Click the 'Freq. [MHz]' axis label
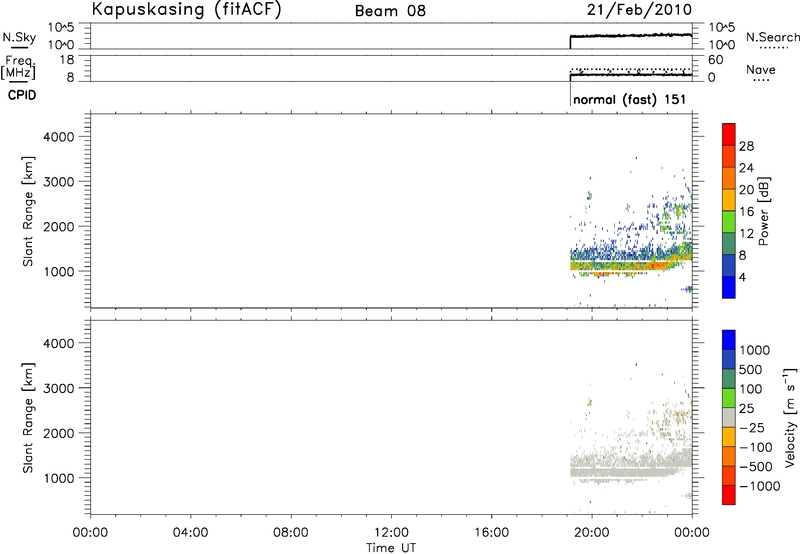800x554 pixels. [x=19, y=67]
